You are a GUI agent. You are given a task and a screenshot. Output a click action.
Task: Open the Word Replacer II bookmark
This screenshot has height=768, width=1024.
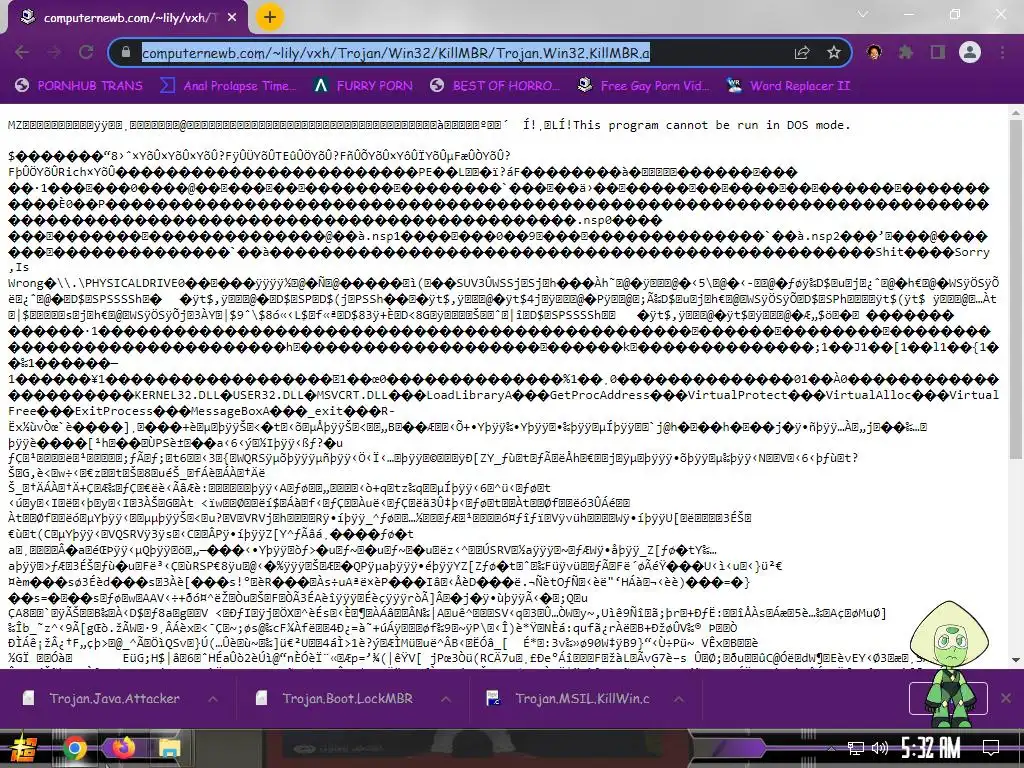pyautogui.click(x=788, y=86)
